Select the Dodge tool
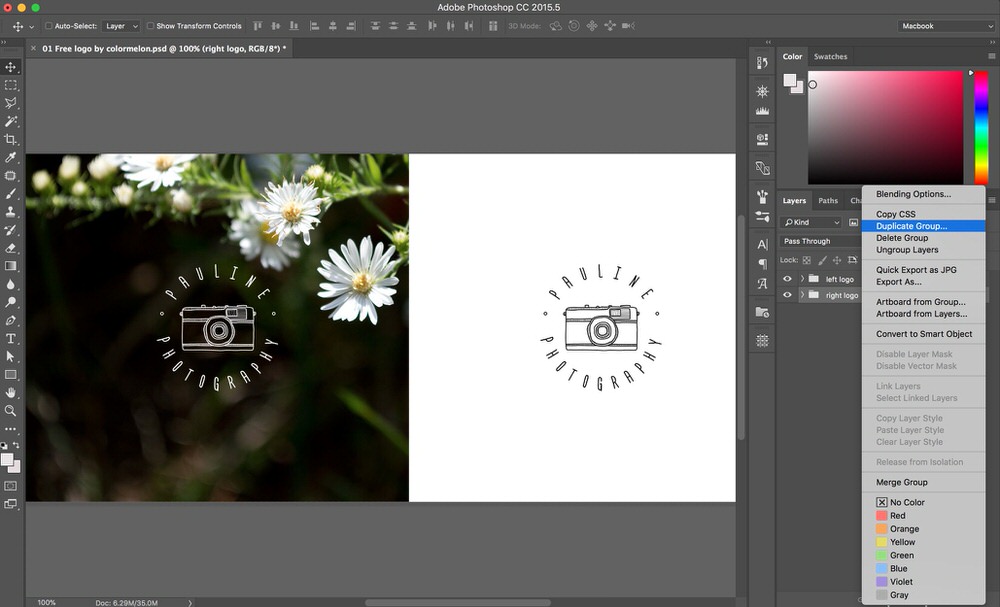 [x=11, y=302]
